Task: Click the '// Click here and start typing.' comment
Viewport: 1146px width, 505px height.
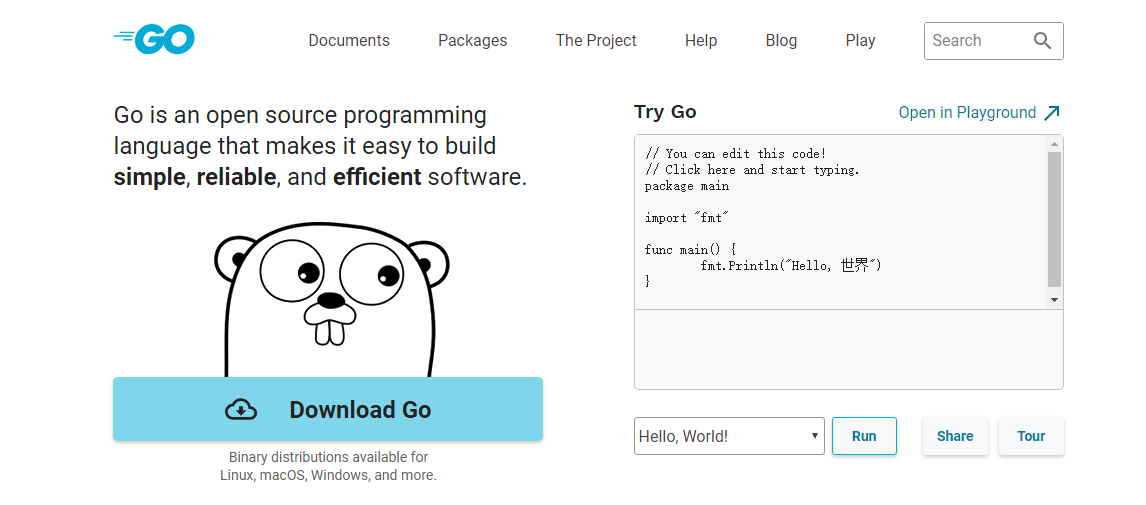Action: 753,170
